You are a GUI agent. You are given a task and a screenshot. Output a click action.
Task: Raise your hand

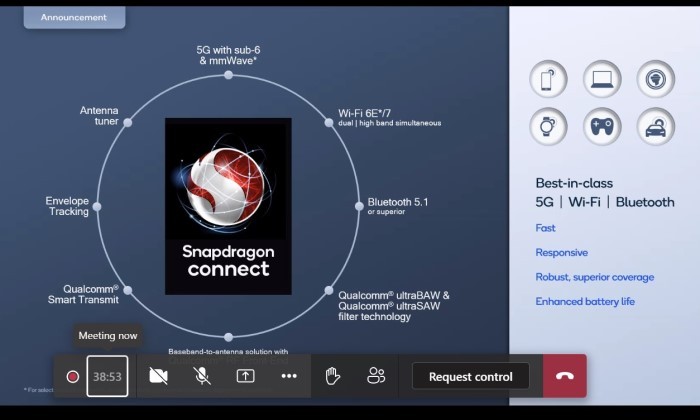(332, 376)
